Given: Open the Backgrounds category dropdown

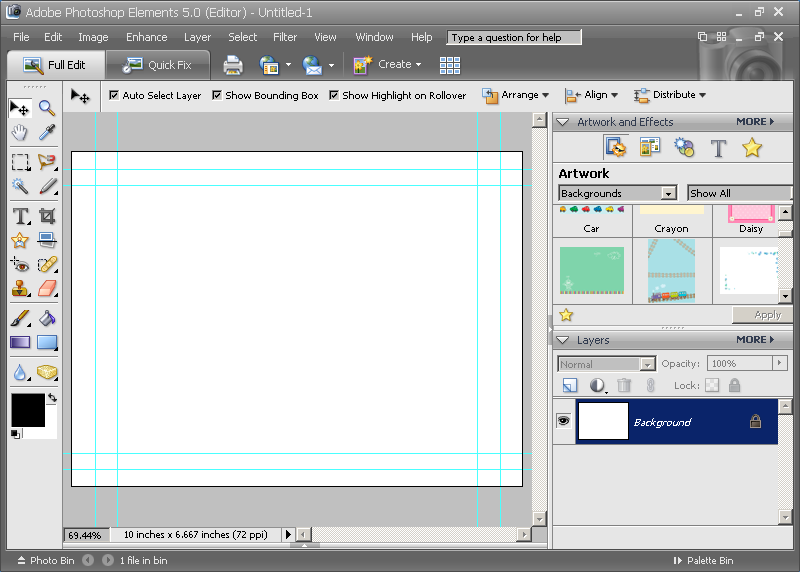Looking at the screenshot, I should click(618, 193).
